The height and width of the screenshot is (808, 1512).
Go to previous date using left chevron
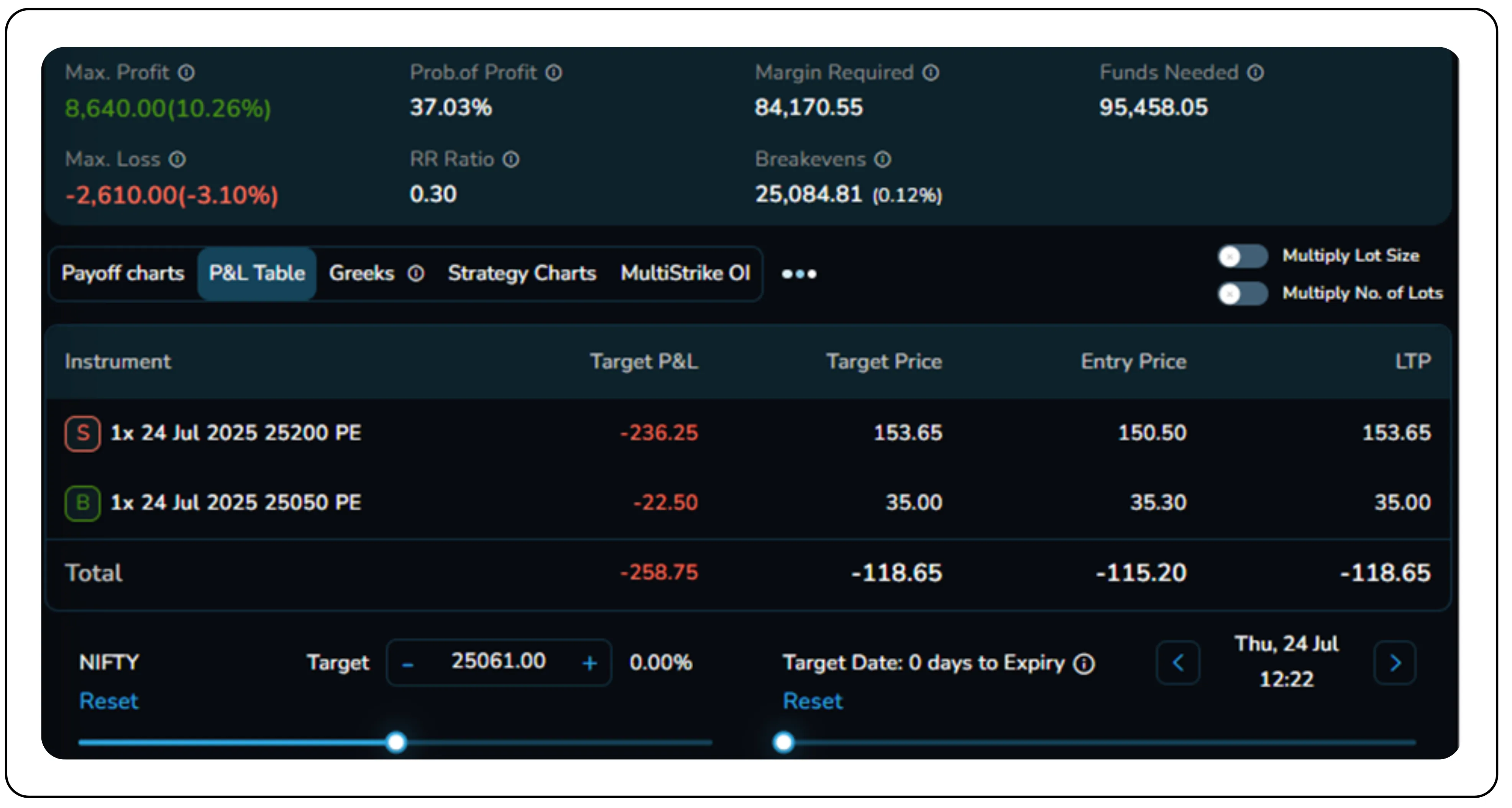[1178, 662]
